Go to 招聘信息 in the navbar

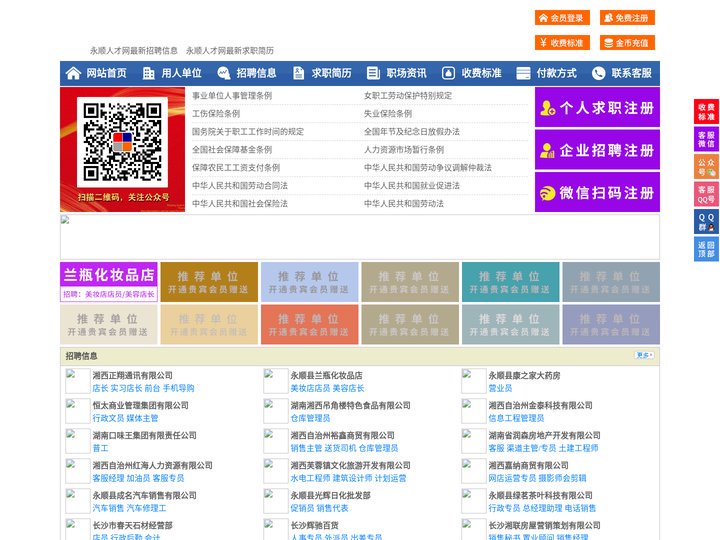(256, 73)
